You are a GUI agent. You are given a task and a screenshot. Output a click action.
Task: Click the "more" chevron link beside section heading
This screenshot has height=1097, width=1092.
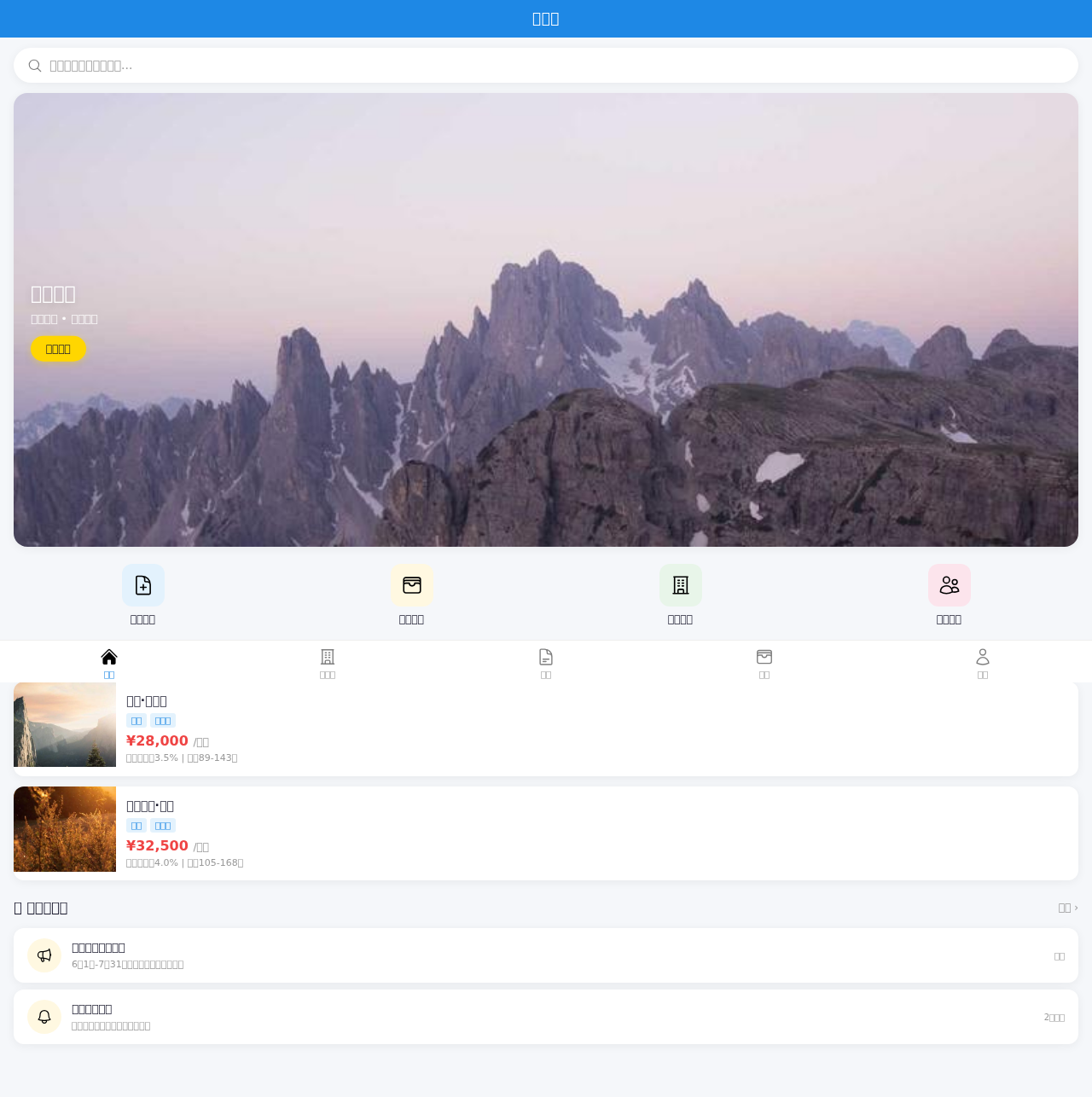tap(1068, 908)
